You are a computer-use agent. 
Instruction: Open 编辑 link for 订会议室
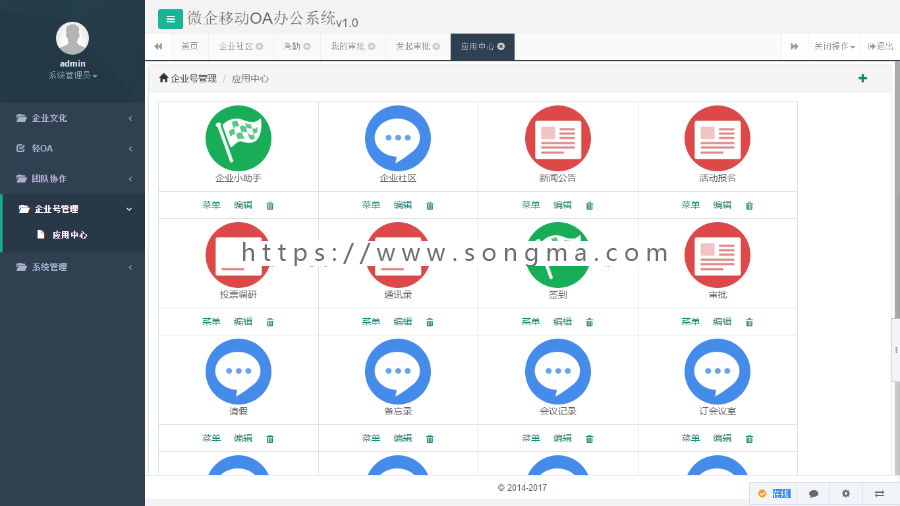(x=722, y=438)
